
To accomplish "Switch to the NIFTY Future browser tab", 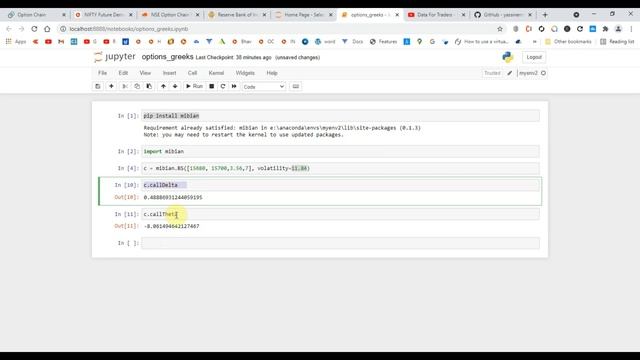I will tap(104, 15).
